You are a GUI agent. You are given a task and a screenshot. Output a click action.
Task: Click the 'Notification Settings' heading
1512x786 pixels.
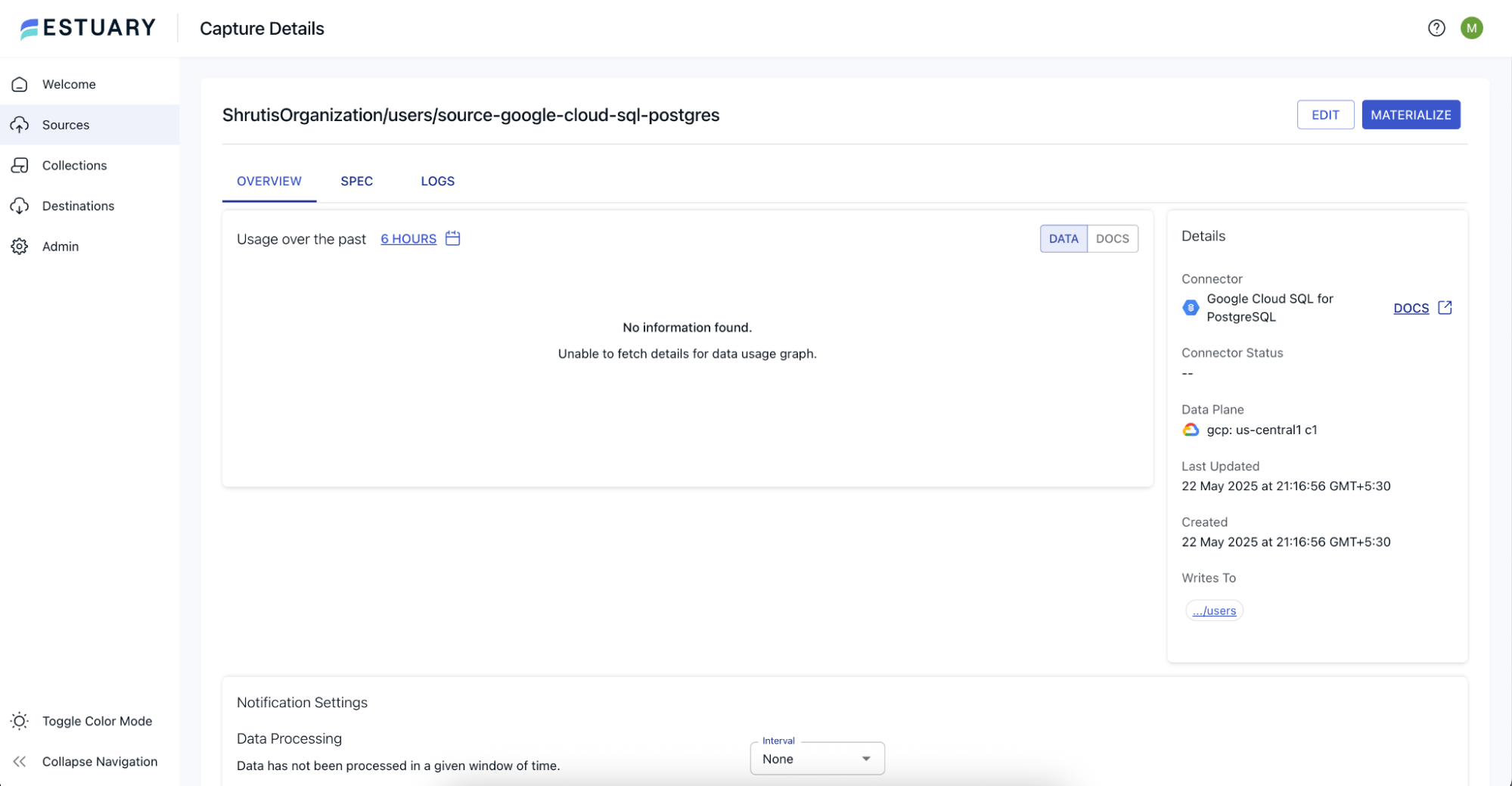302,702
